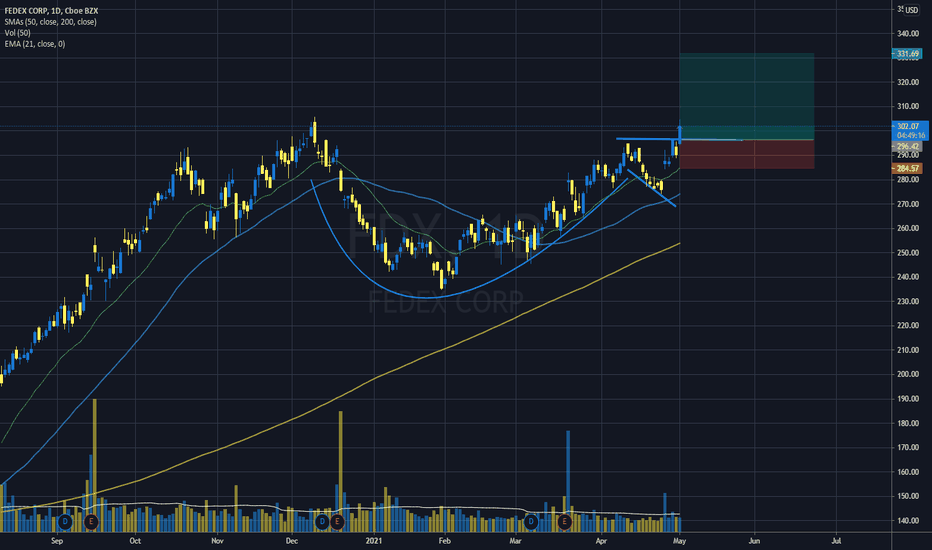Select the red stop-loss zone
The width and height of the screenshot is (932, 550).
click(747, 154)
